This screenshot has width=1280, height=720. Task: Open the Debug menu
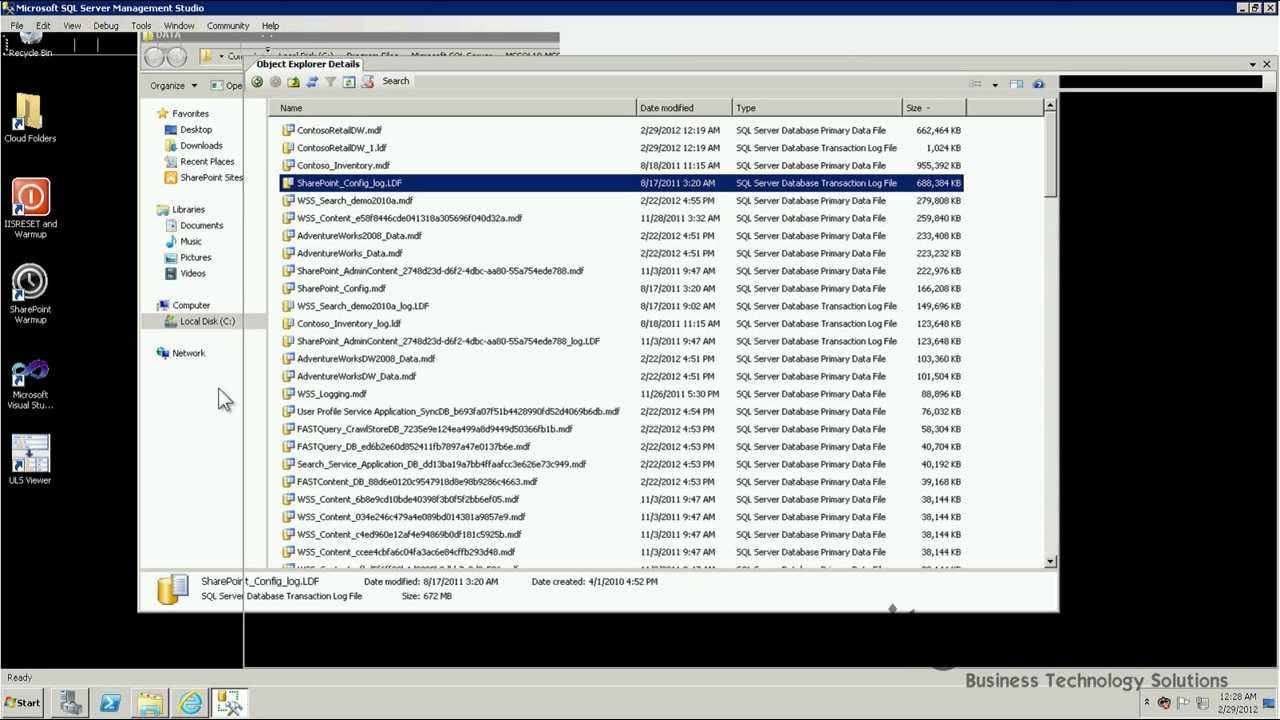pyautogui.click(x=106, y=26)
